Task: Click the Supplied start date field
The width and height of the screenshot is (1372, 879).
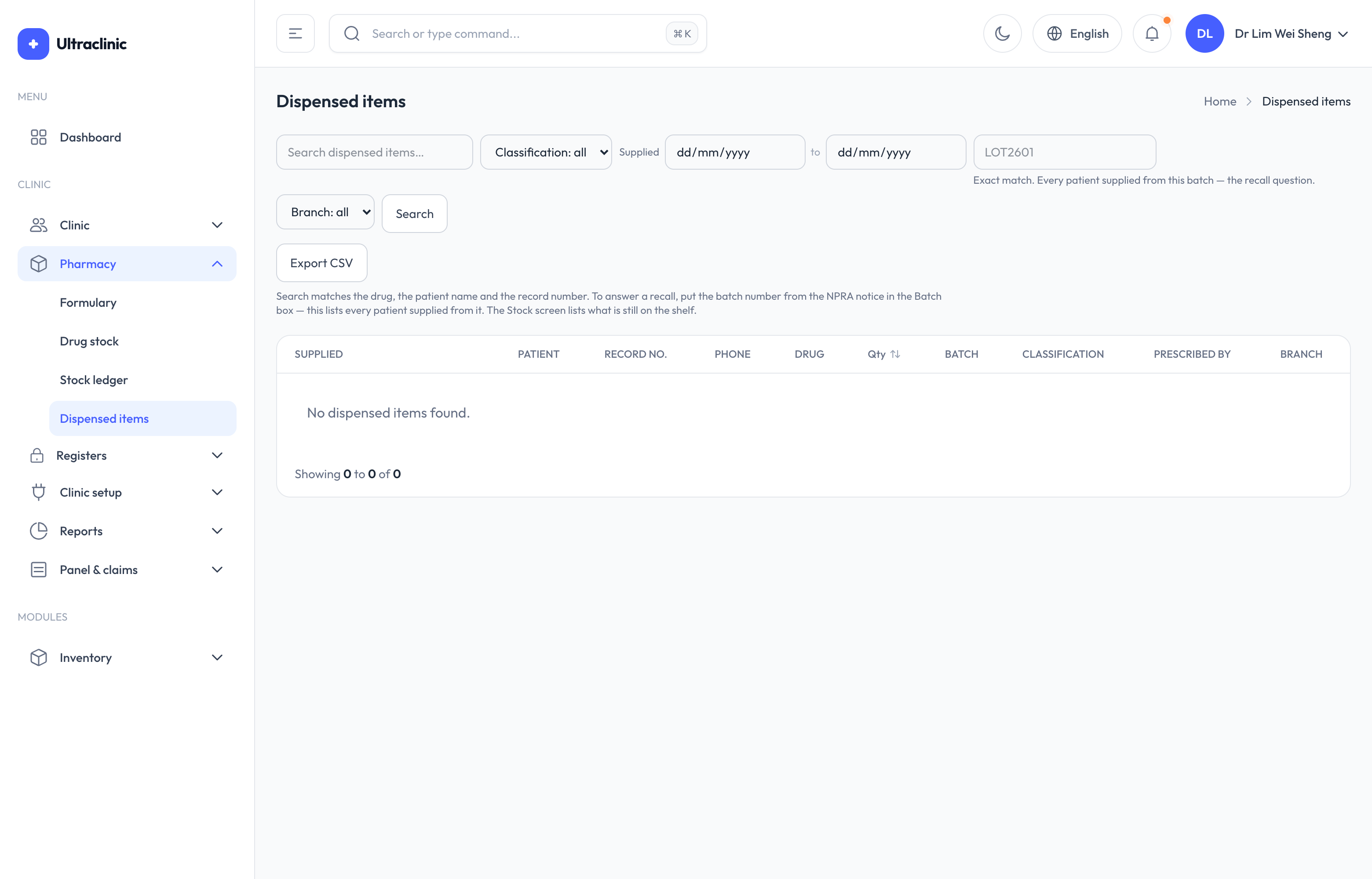Action: pyautogui.click(x=735, y=153)
